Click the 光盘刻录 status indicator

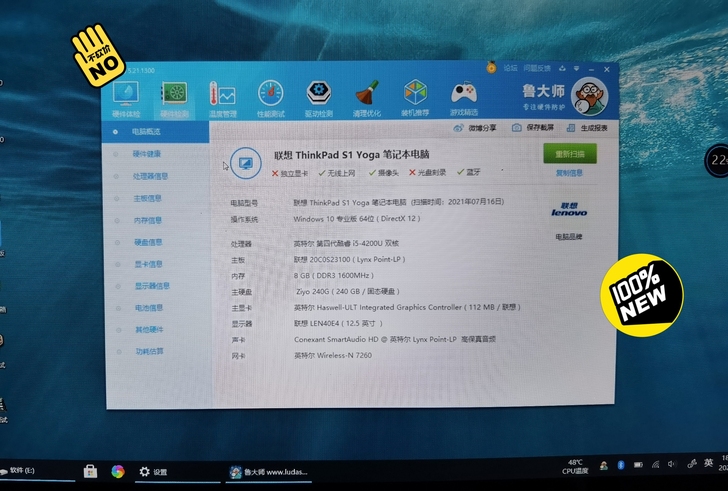[x=427, y=172]
